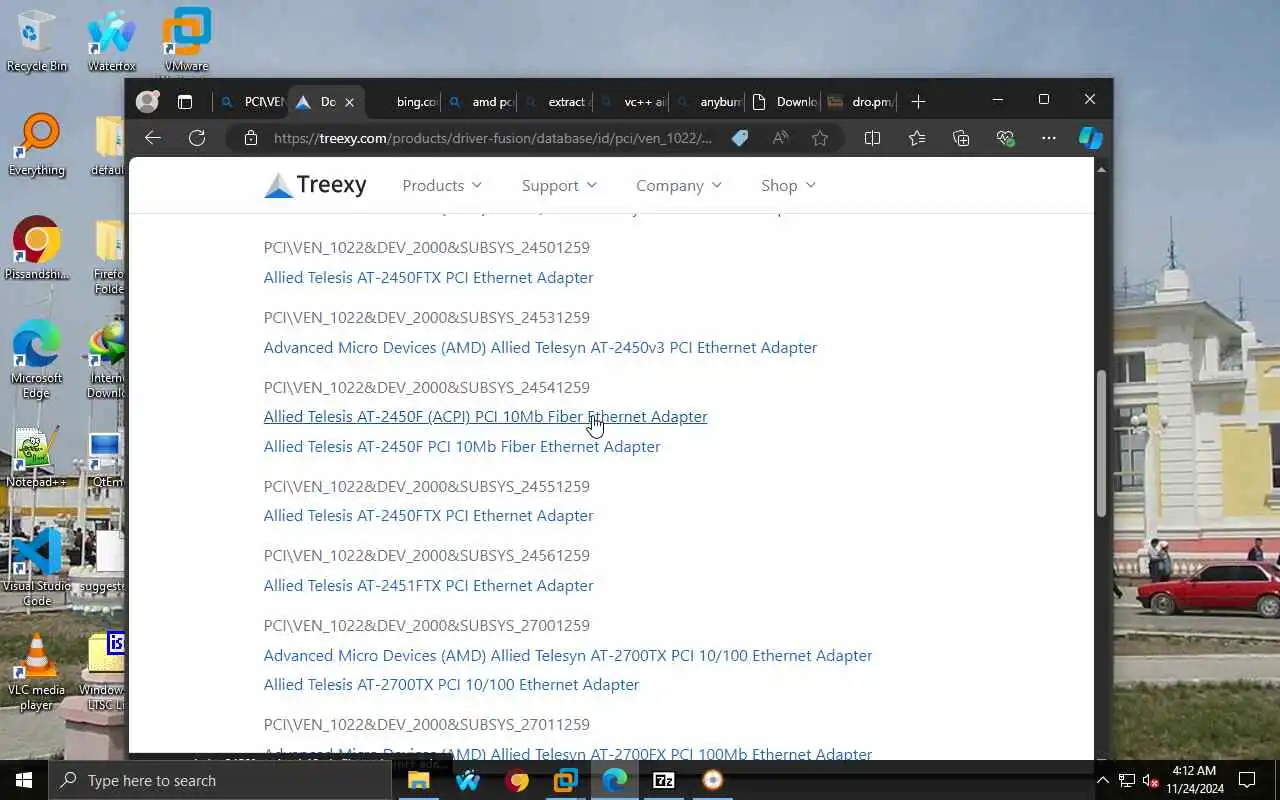Open the Windows Start menu
This screenshot has height=800, width=1280.
pos(24,780)
